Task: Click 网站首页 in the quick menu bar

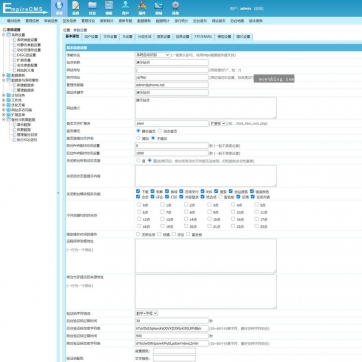Action: coord(218,21)
